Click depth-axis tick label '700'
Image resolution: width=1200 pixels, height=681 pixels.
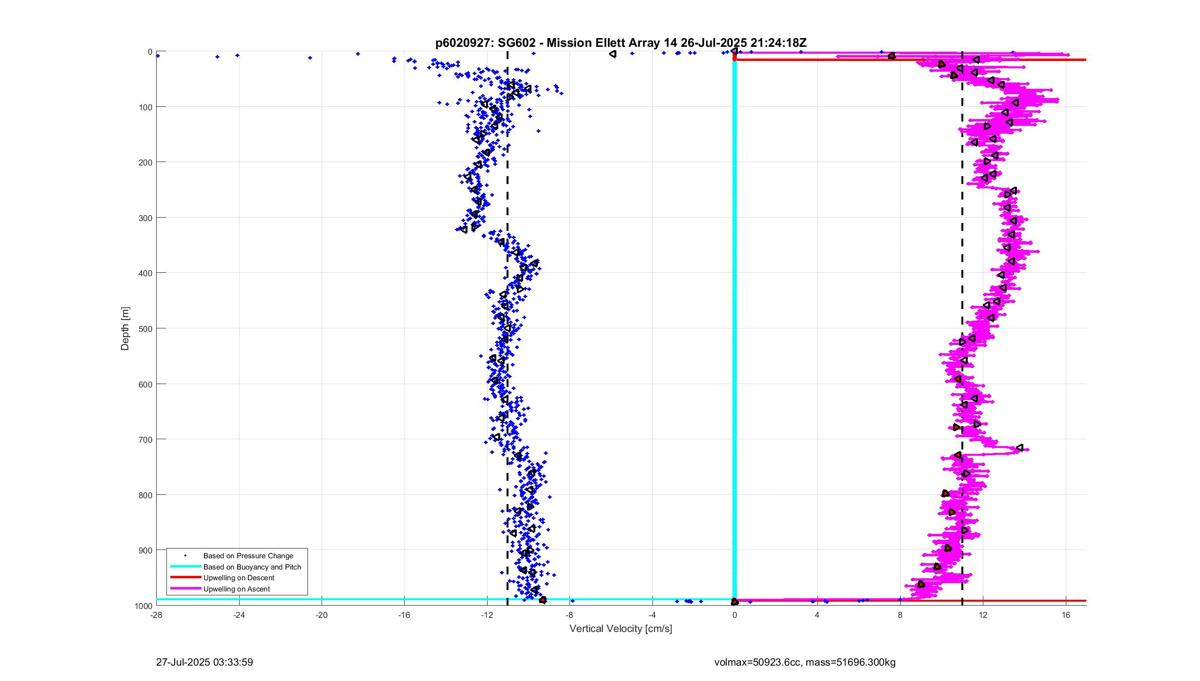pos(145,440)
